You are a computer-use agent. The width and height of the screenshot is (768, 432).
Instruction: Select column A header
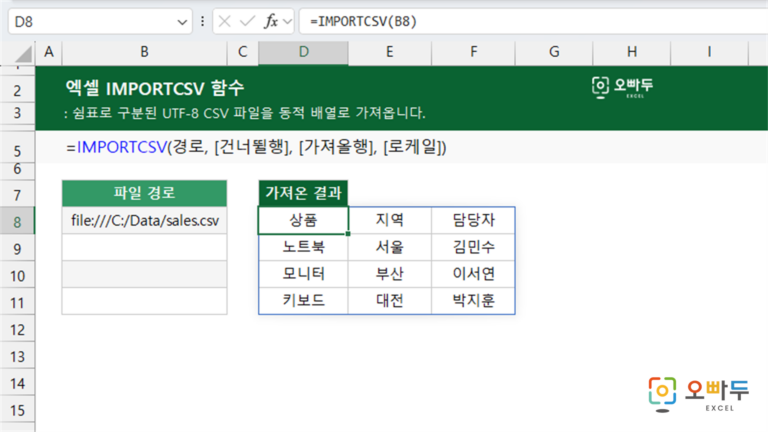click(48, 52)
